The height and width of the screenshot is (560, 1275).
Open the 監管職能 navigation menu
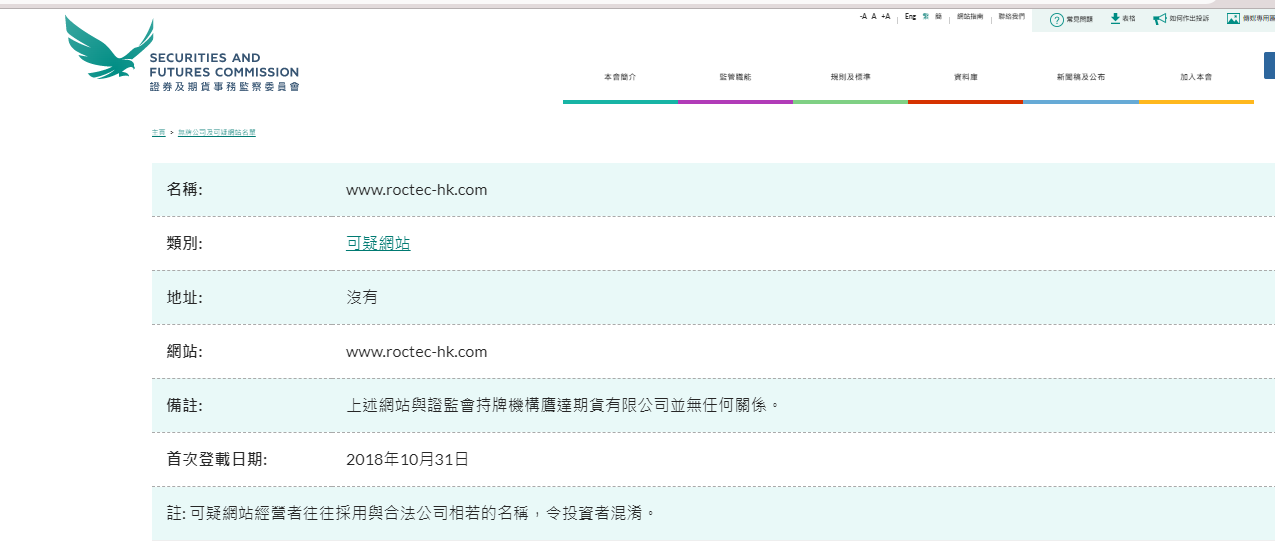[x=735, y=77]
